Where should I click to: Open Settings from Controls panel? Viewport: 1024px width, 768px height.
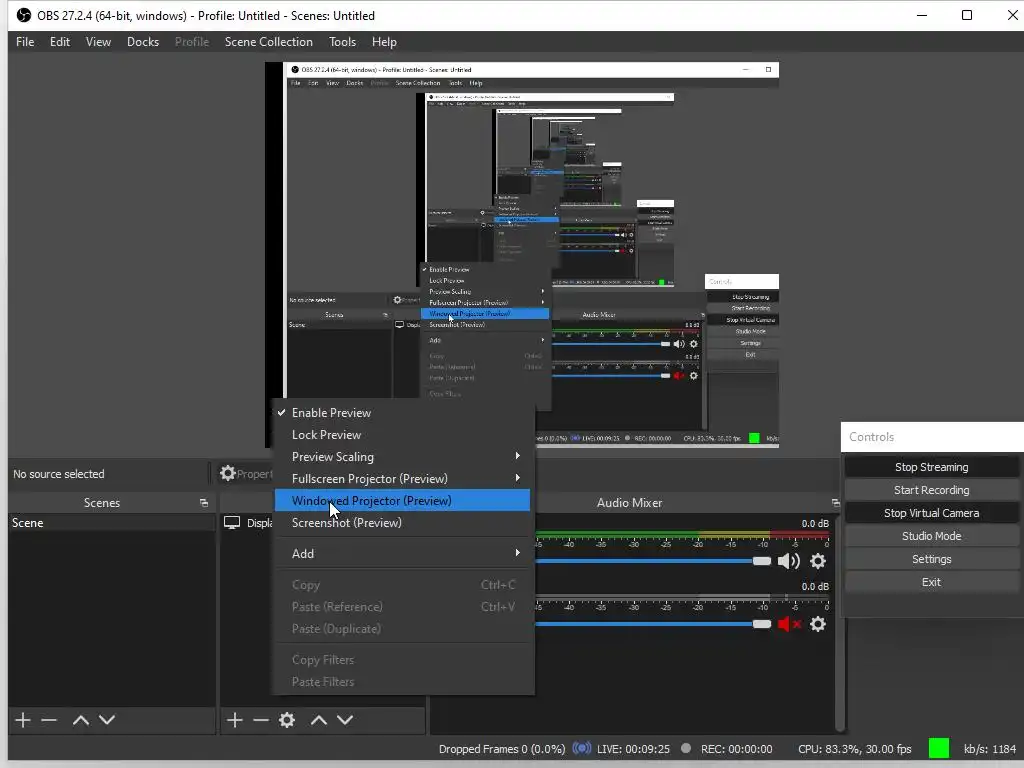tap(931, 559)
